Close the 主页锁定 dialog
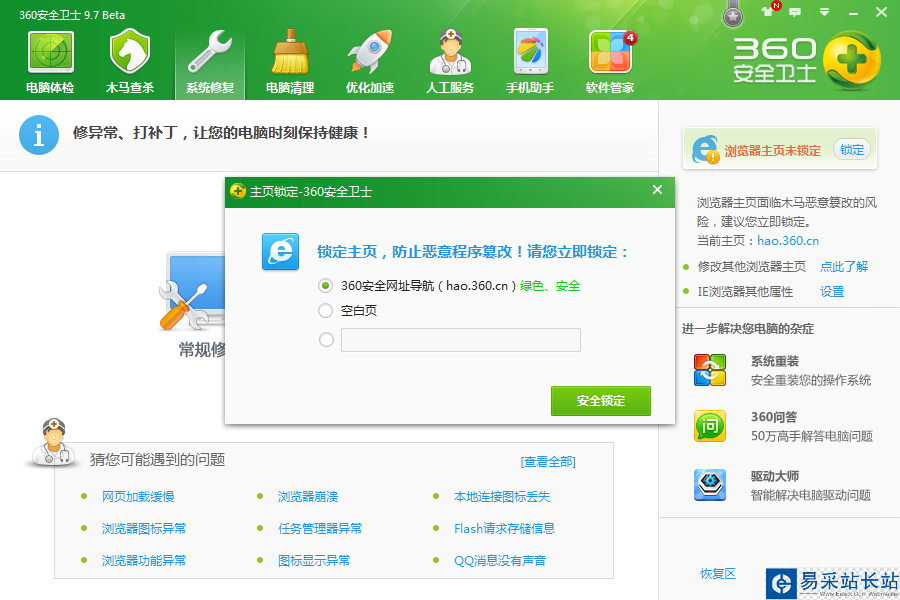Image resolution: width=900 pixels, height=600 pixels. [657, 189]
